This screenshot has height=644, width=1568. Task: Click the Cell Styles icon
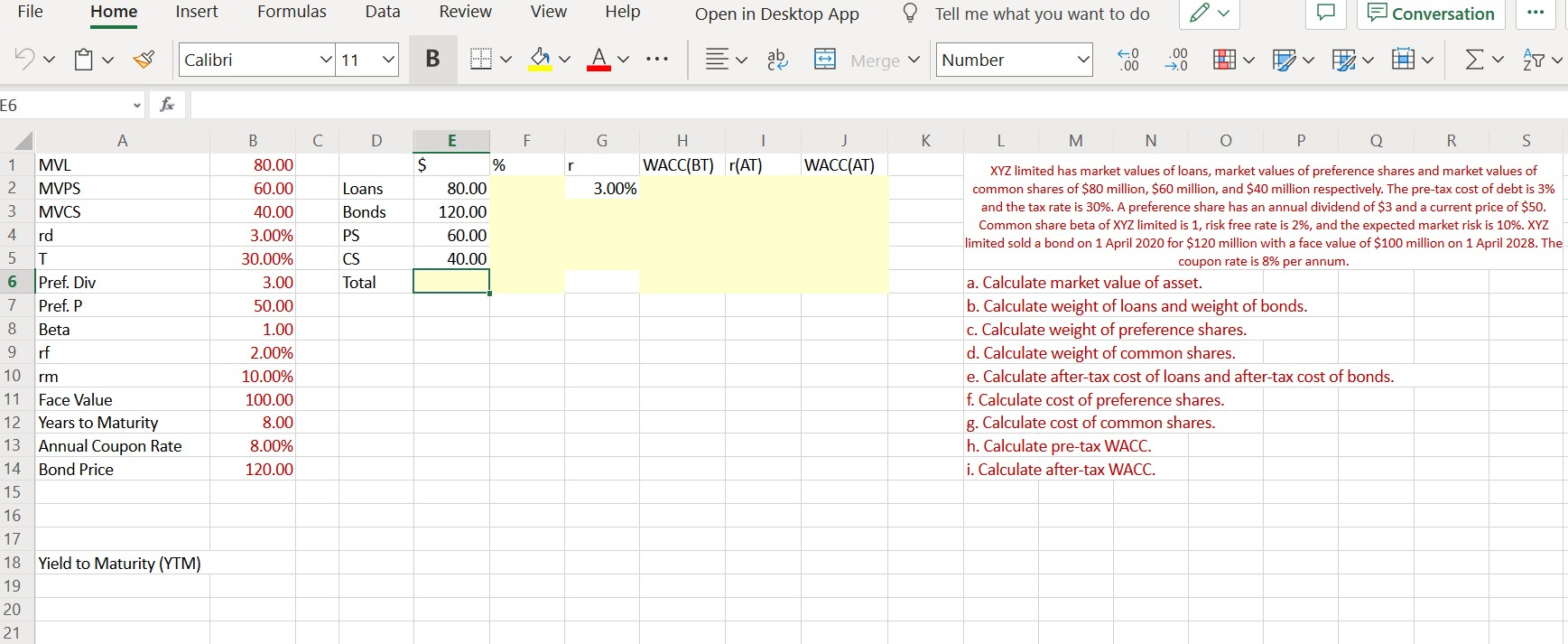[x=1284, y=60]
